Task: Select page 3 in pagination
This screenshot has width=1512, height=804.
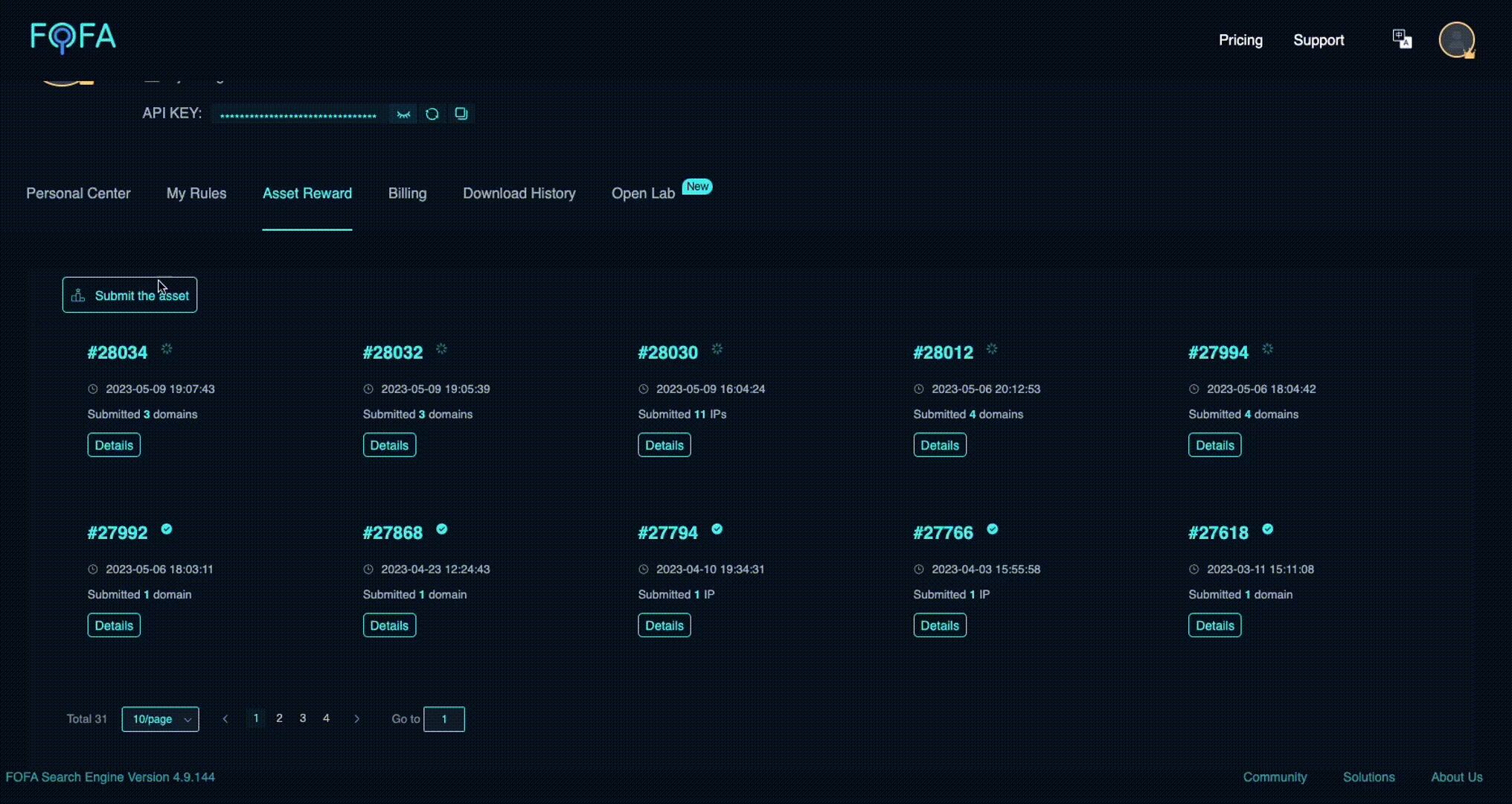Action: pyautogui.click(x=303, y=718)
